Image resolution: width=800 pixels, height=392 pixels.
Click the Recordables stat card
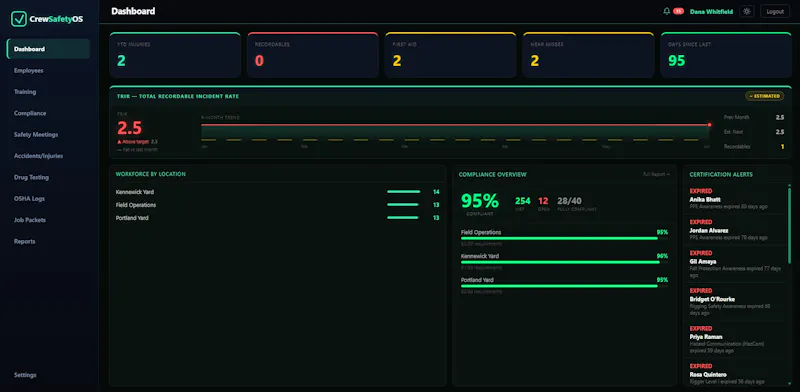point(313,55)
